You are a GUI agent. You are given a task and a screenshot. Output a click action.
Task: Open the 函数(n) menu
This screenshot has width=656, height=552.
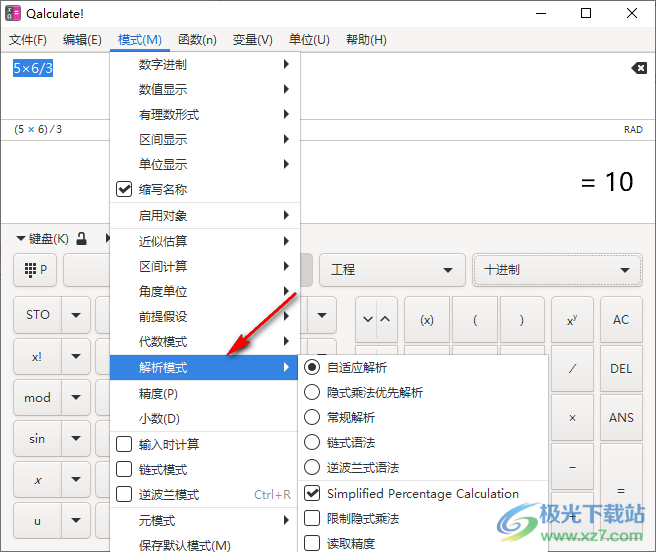(197, 40)
